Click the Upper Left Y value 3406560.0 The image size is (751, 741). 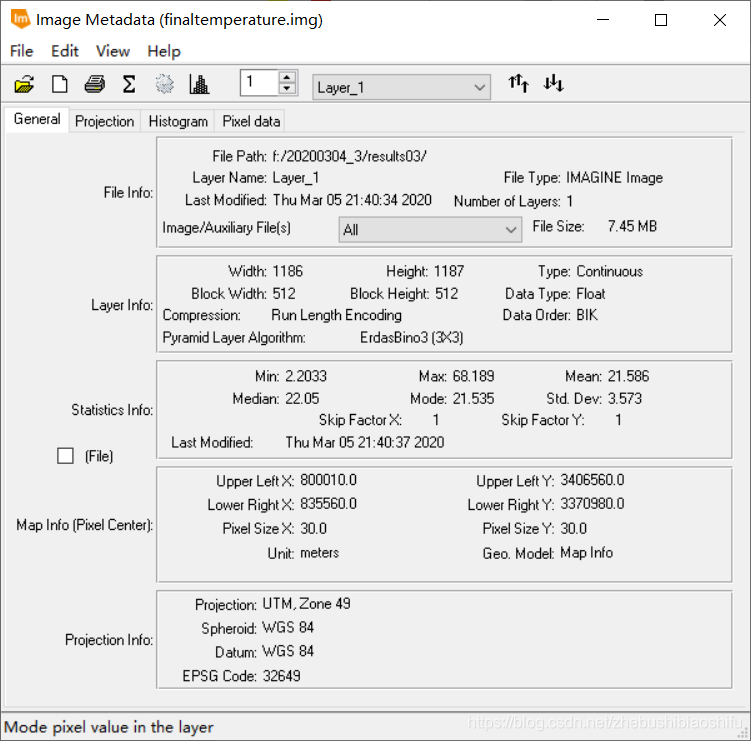[592, 480]
